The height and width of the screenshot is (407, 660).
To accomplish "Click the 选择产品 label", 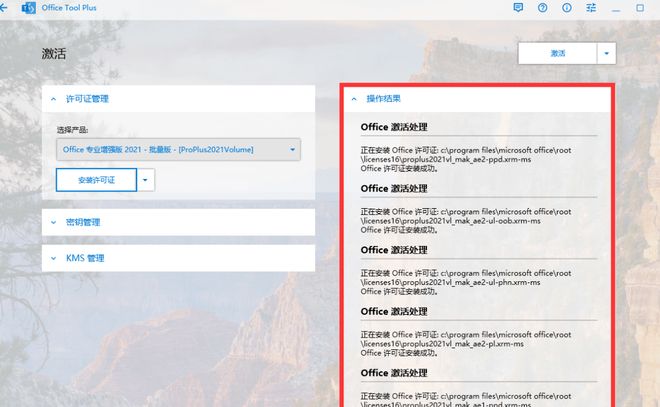I will click(72, 130).
